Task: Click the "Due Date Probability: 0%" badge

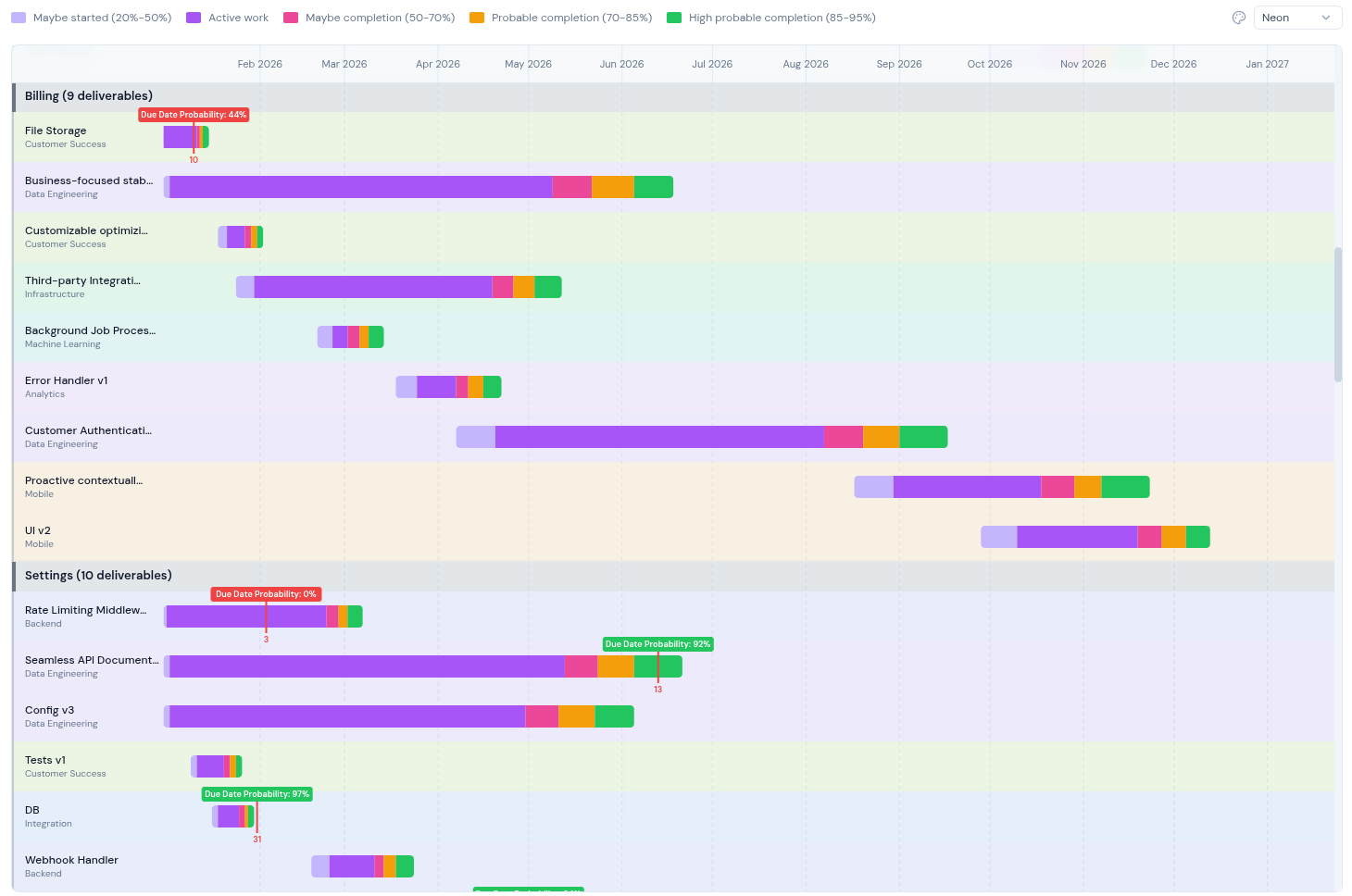Action: tap(266, 593)
